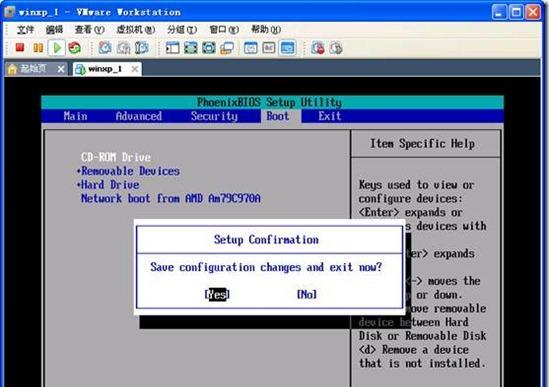The image size is (549, 387).
Task: Select the [No] confirmation option
Action: click(x=307, y=294)
